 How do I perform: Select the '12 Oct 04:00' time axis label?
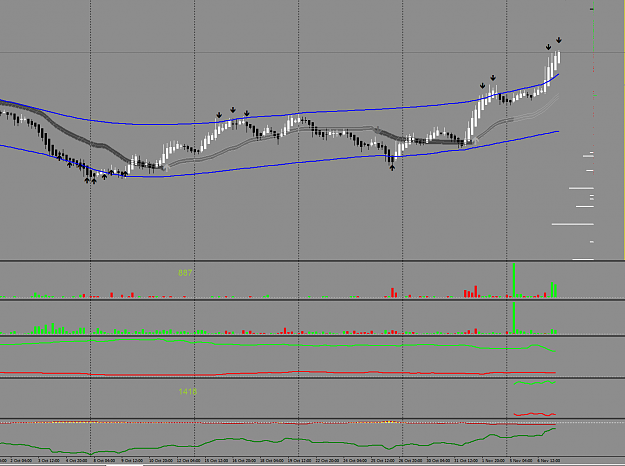[x=188, y=460]
